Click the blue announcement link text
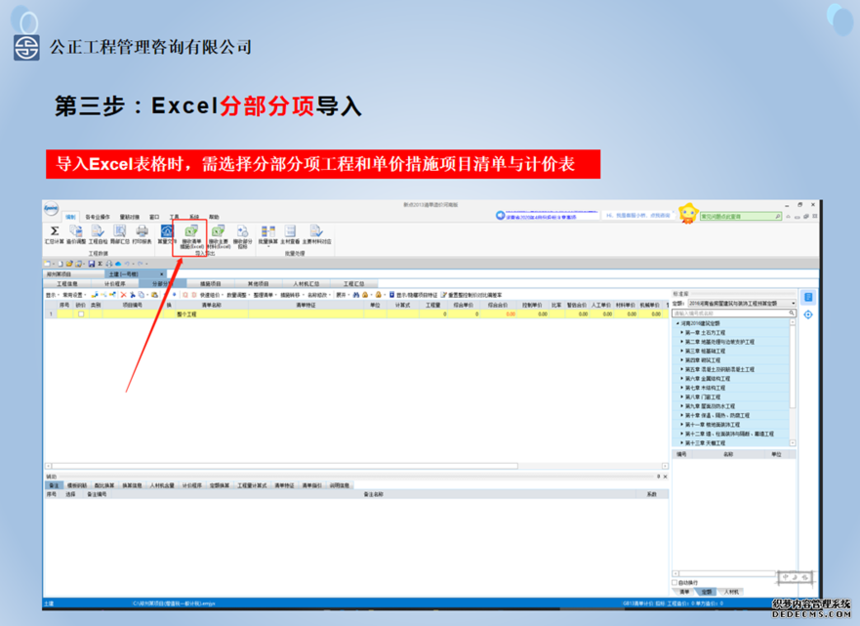Image resolution: width=860 pixels, height=626 pixels. 541,217
